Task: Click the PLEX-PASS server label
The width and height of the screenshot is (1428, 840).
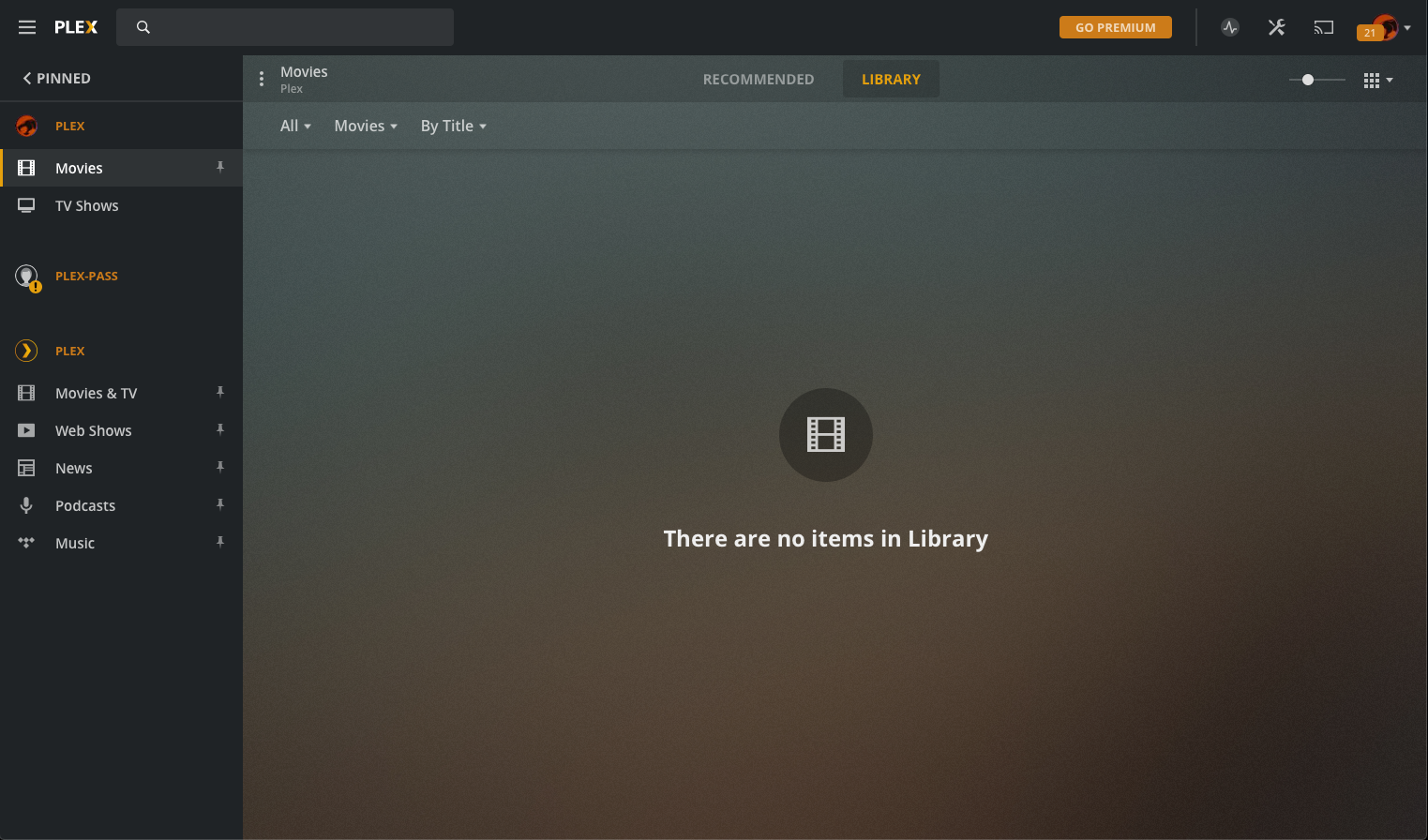Action: [86, 276]
